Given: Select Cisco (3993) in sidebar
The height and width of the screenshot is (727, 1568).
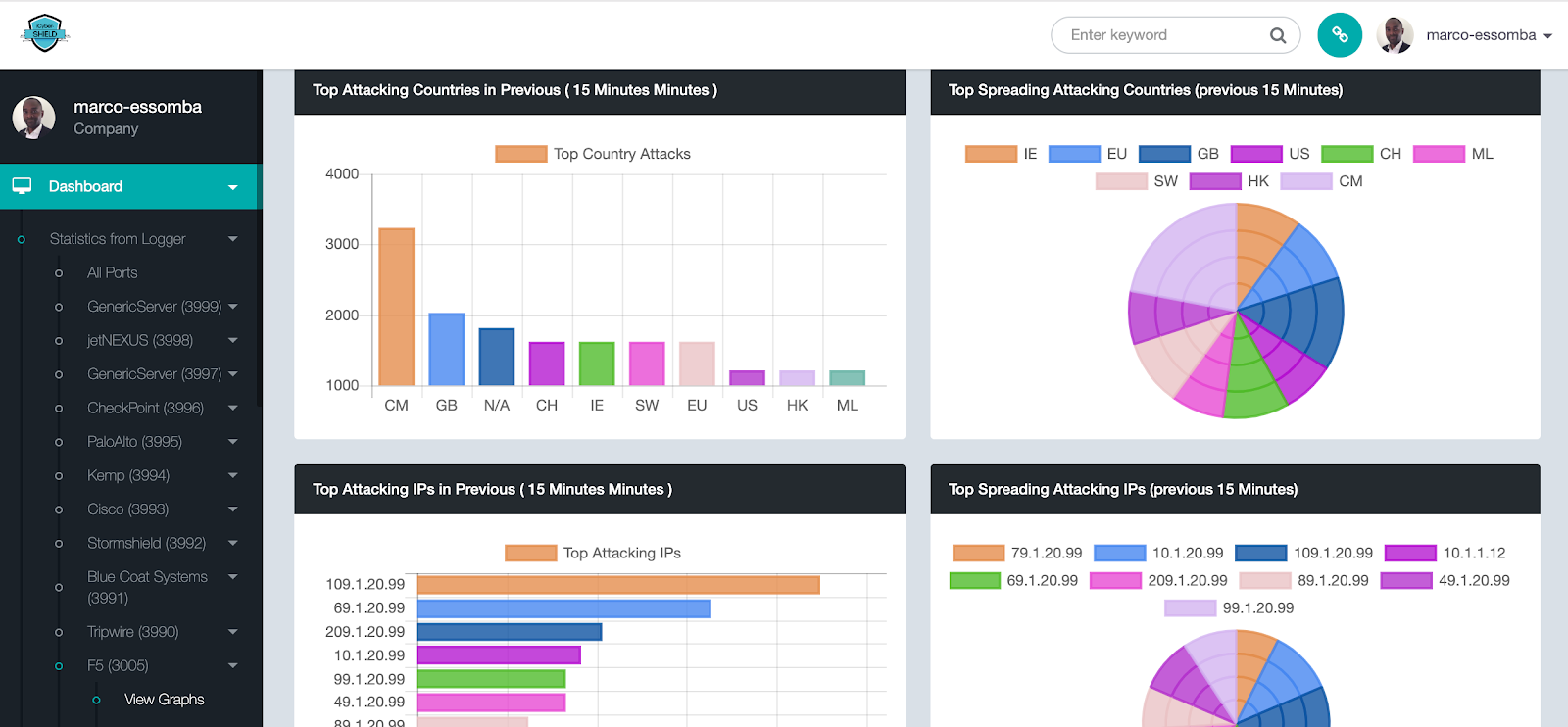Looking at the screenshot, I should click(x=127, y=509).
